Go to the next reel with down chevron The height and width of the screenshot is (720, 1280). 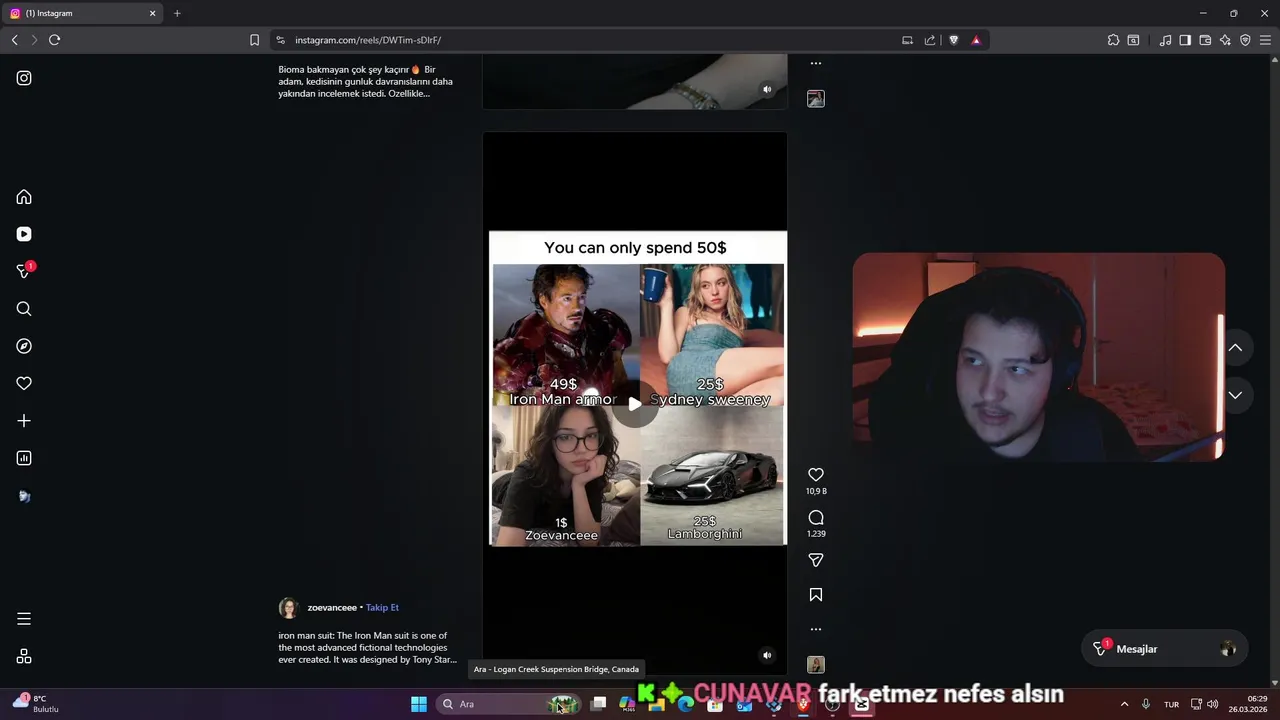(x=1235, y=395)
